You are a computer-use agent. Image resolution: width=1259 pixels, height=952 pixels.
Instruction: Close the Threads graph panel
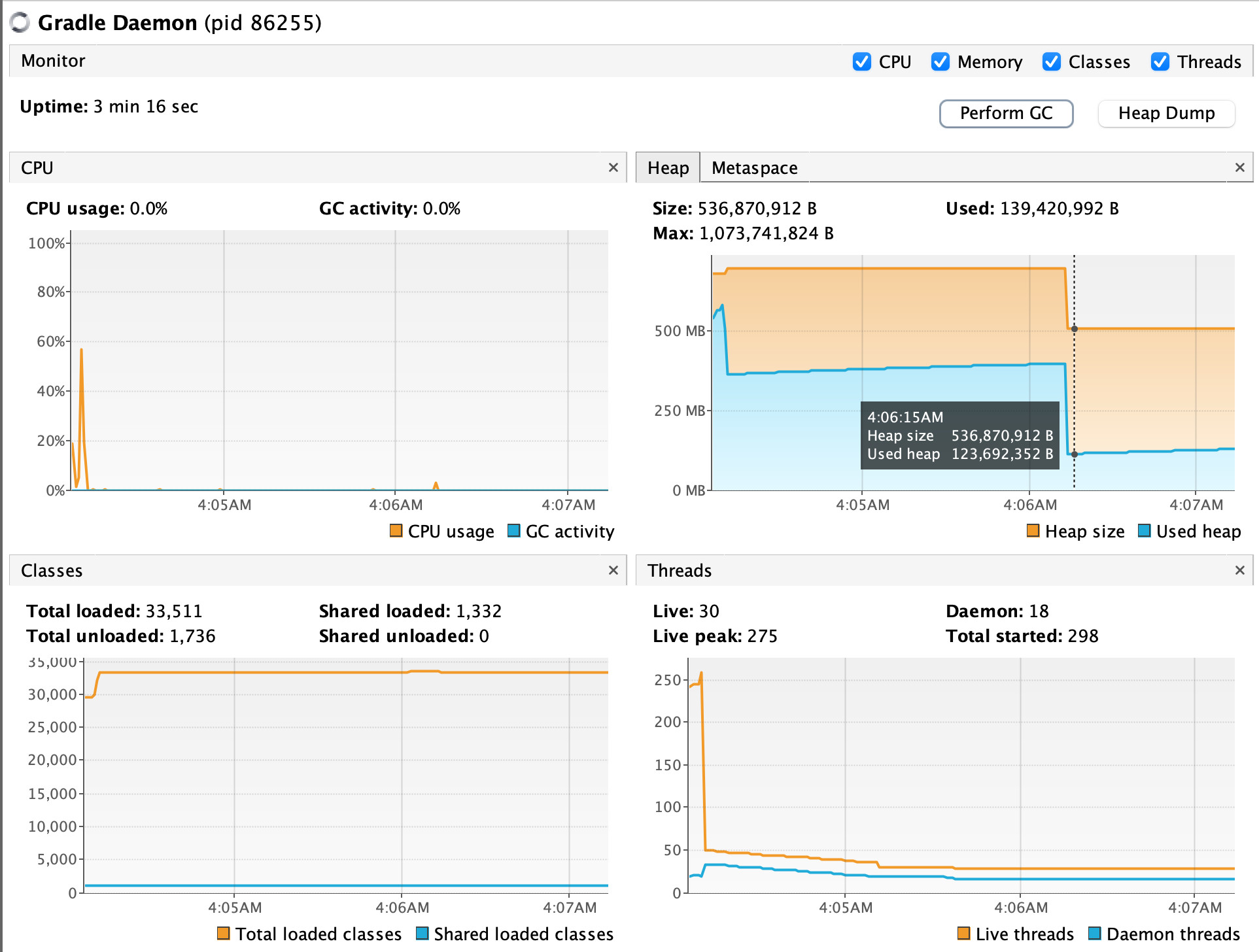click(x=1239, y=570)
